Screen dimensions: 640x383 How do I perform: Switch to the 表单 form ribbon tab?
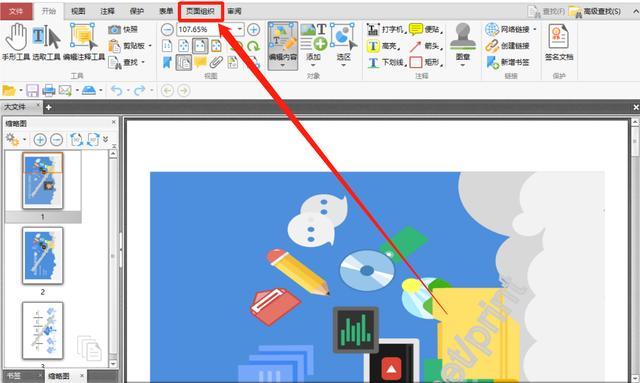click(166, 11)
